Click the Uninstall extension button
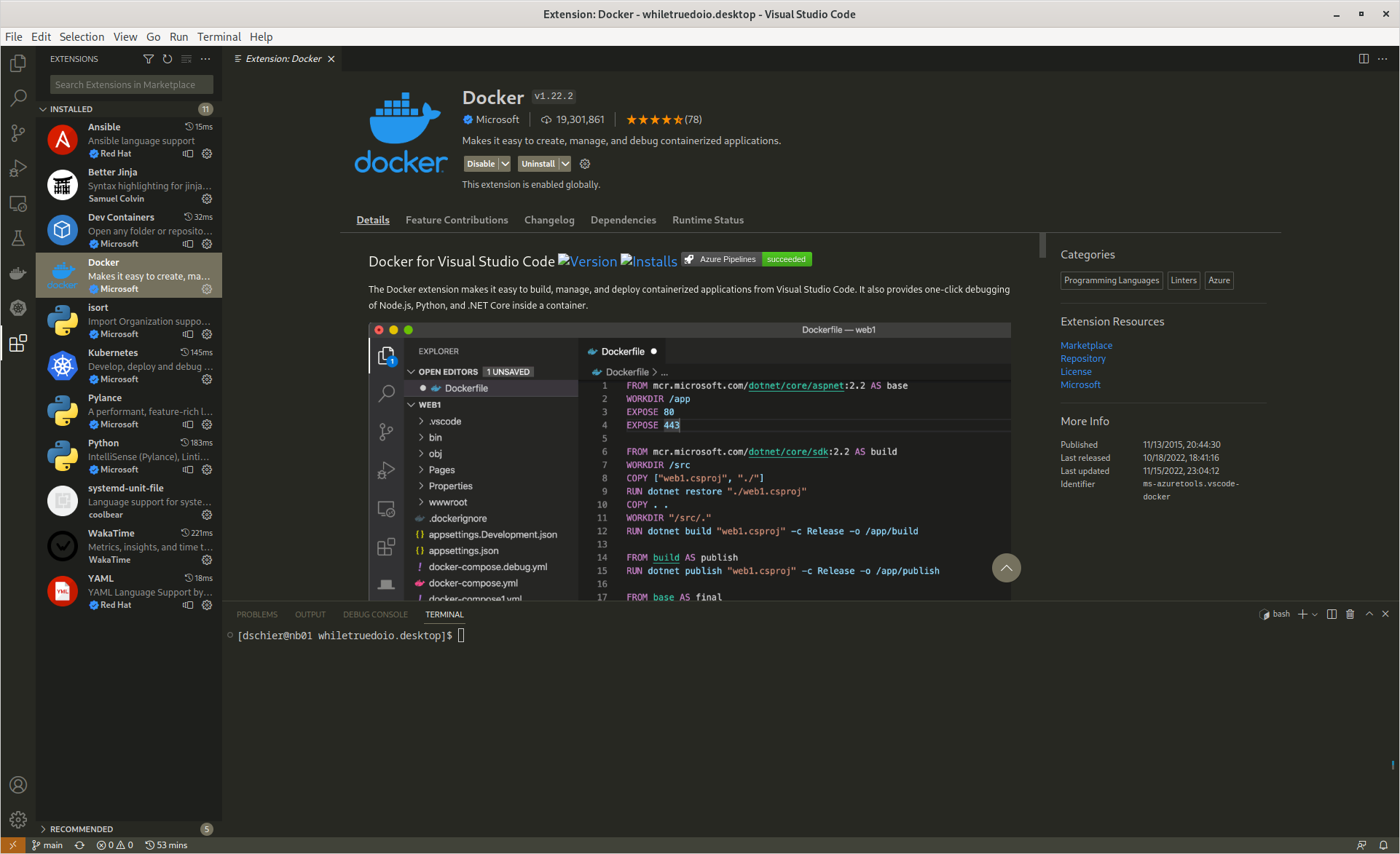 point(538,164)
